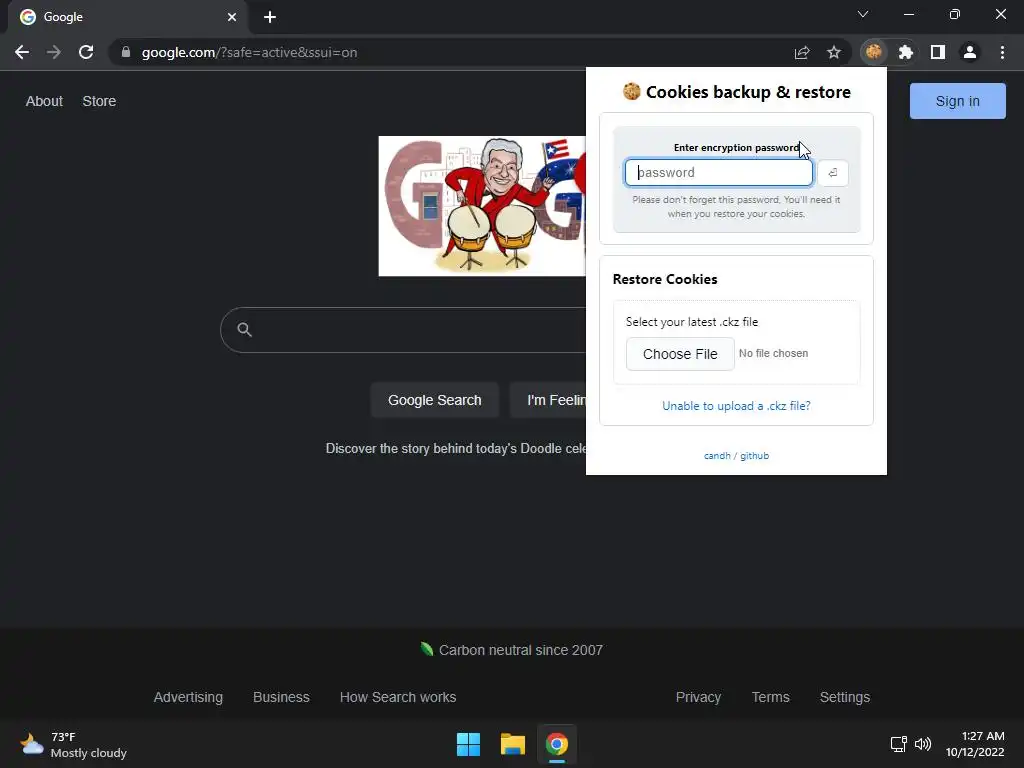Click the Google Search button
Screen dimensions: 1024x768
tap(434, 400)
